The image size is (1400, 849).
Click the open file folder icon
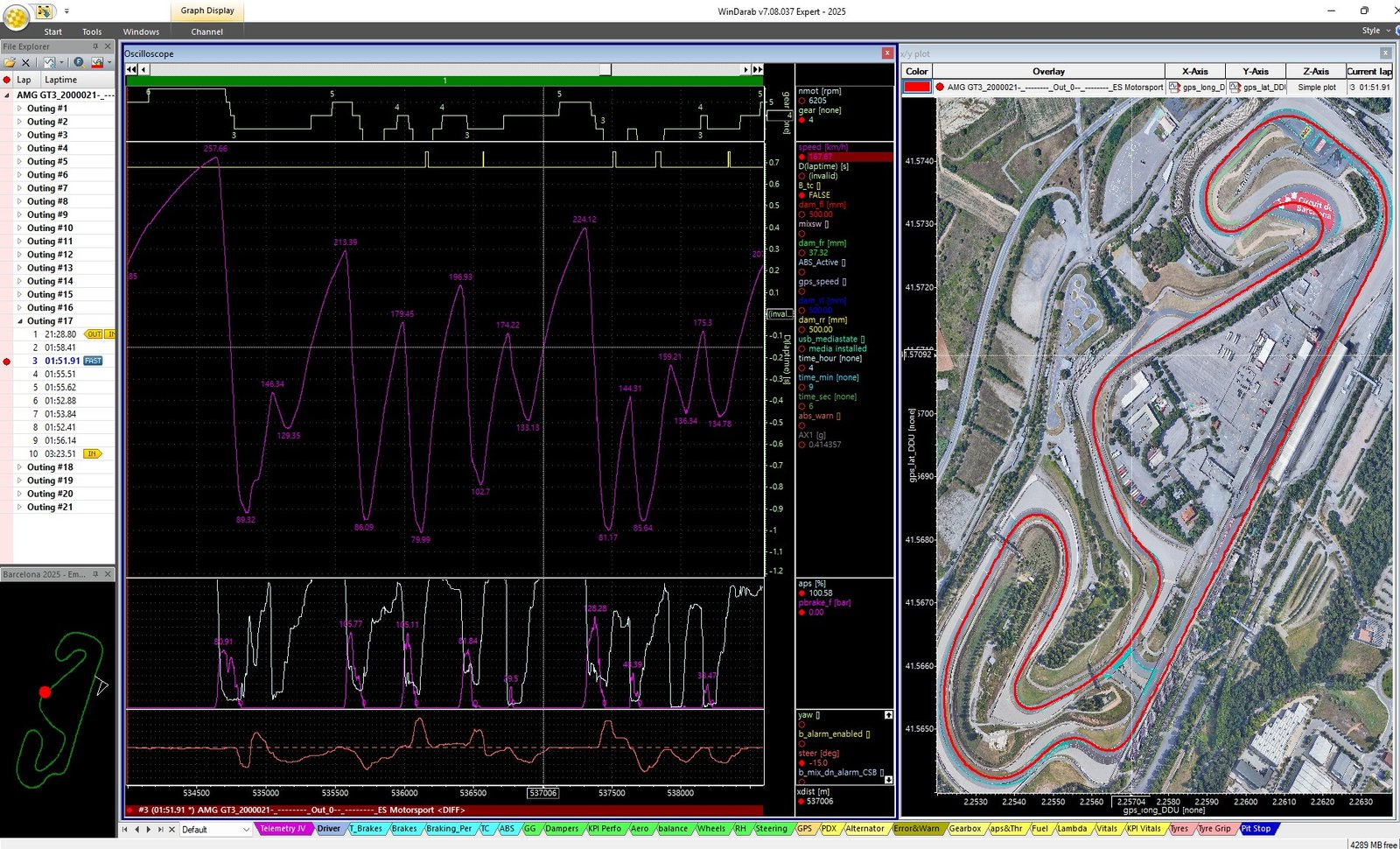pyautogui.click(x=10, y=62)
